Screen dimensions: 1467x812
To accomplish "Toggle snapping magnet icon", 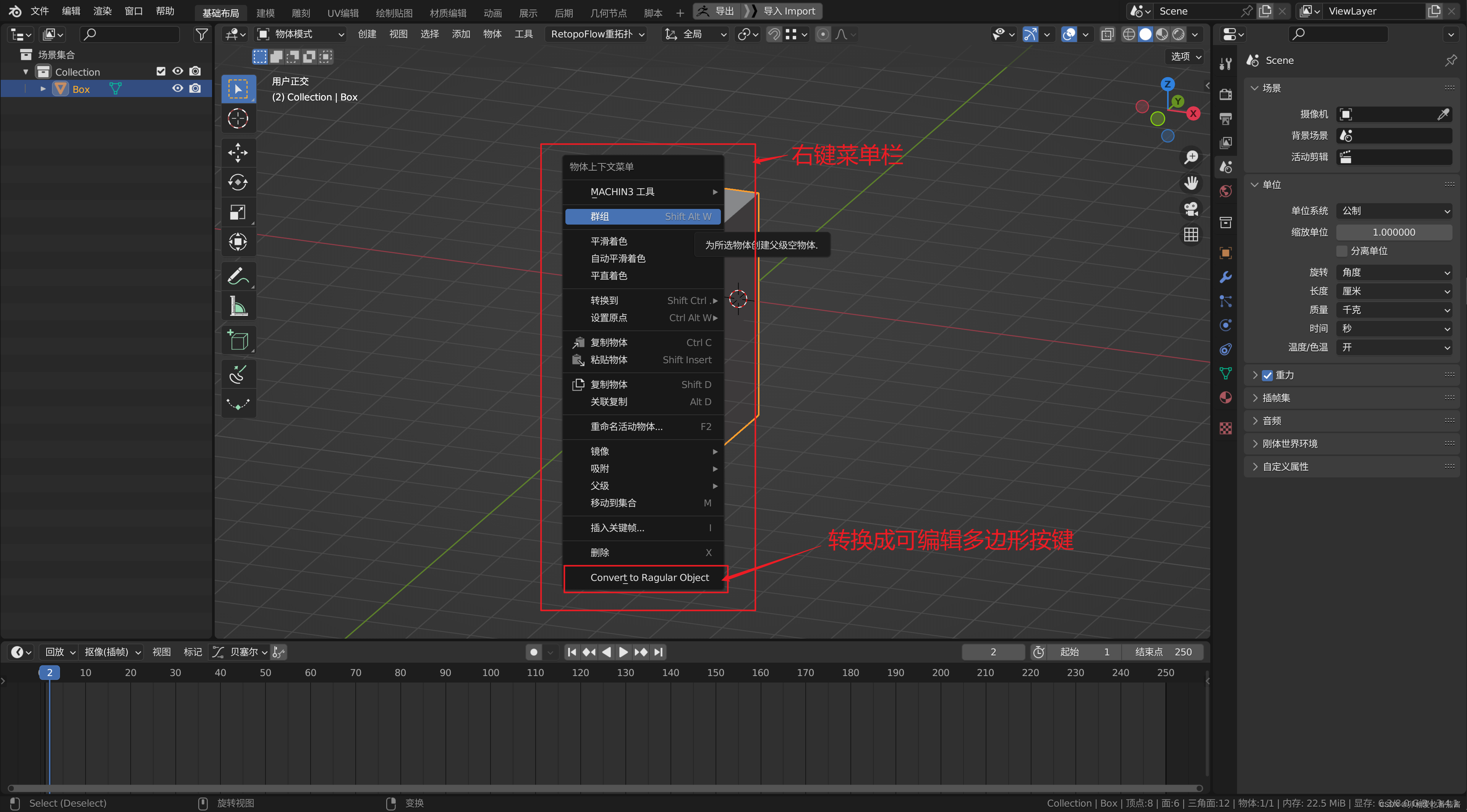I will click(x=773, y=34).
